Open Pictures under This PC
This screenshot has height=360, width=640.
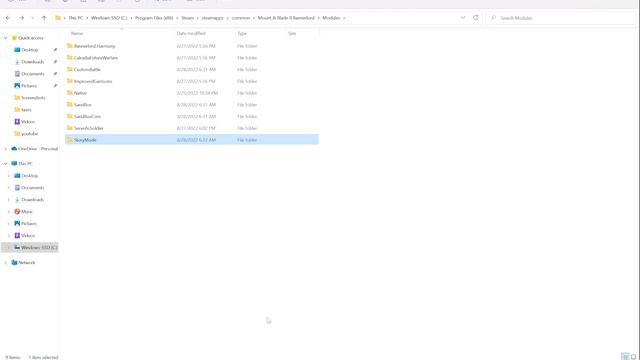[29, 224]
